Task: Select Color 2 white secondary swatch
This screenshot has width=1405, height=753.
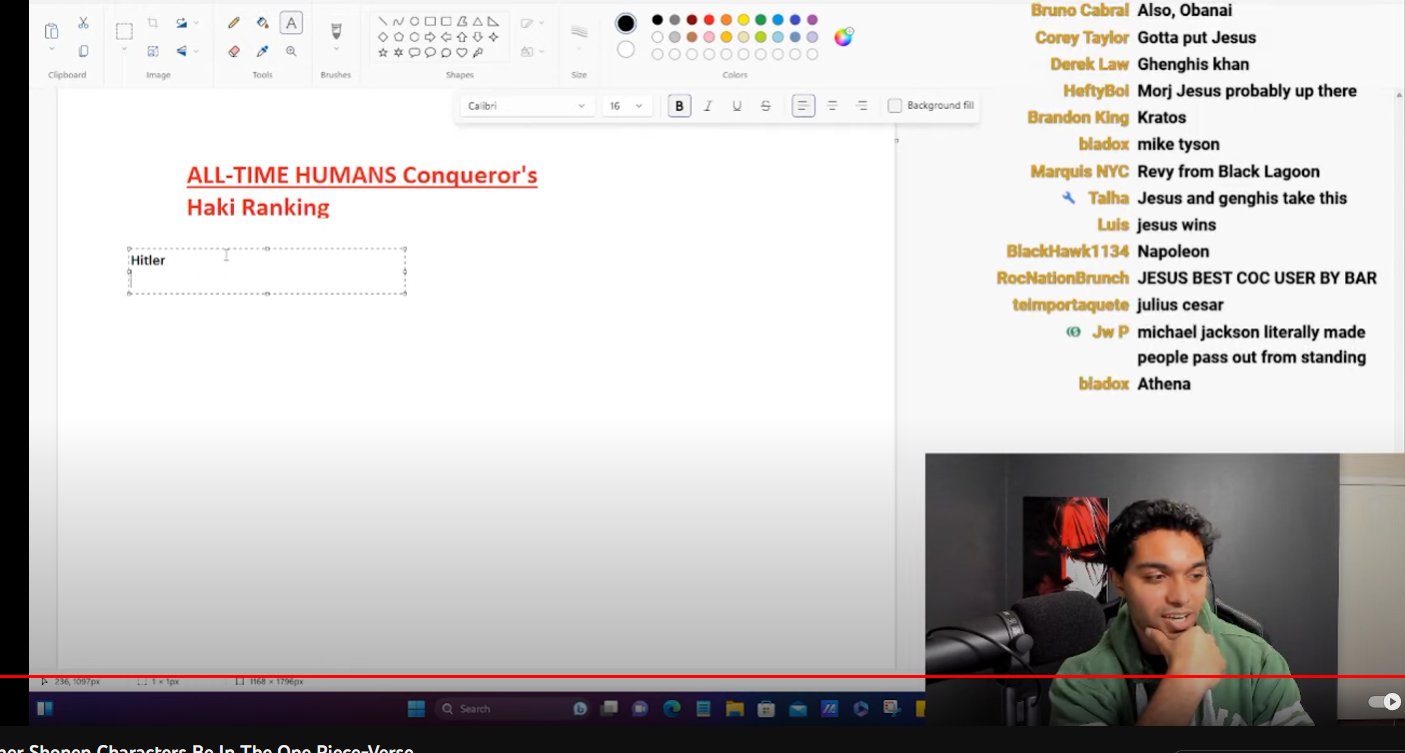Action: pos(626,49)
